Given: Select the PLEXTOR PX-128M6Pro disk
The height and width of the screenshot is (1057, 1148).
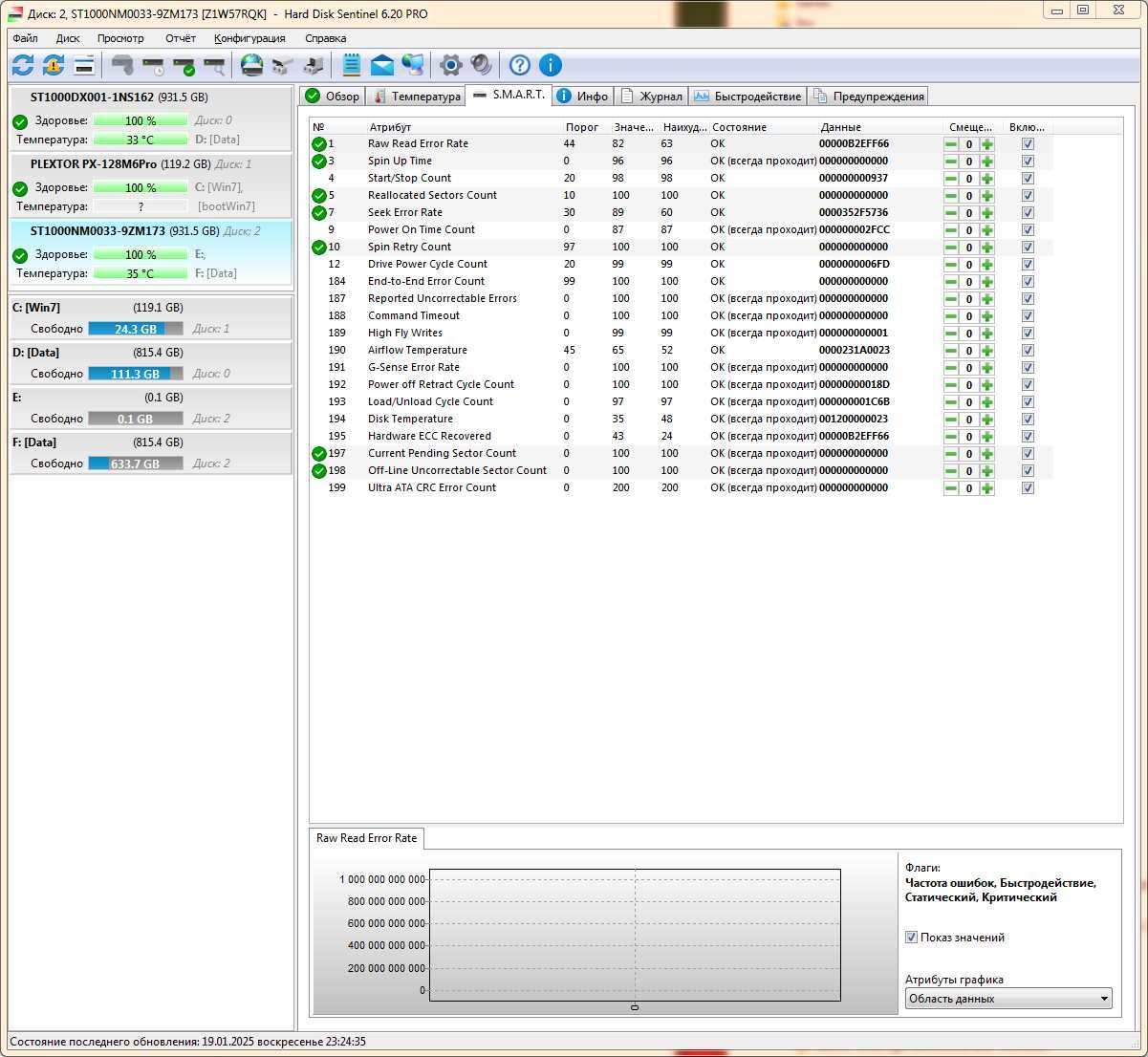Looking at the screenshot, I should tap(151, 185).
